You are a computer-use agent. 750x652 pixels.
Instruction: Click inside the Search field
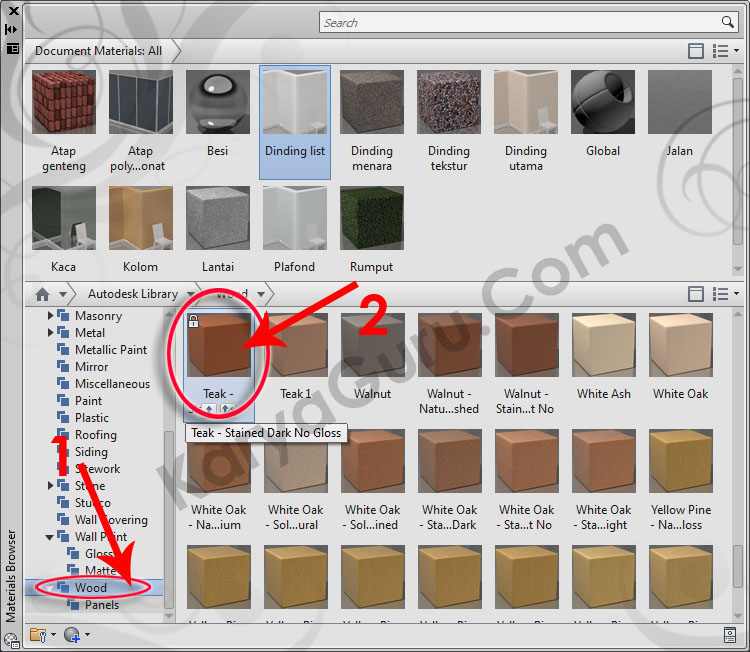(x=520, y=22)
